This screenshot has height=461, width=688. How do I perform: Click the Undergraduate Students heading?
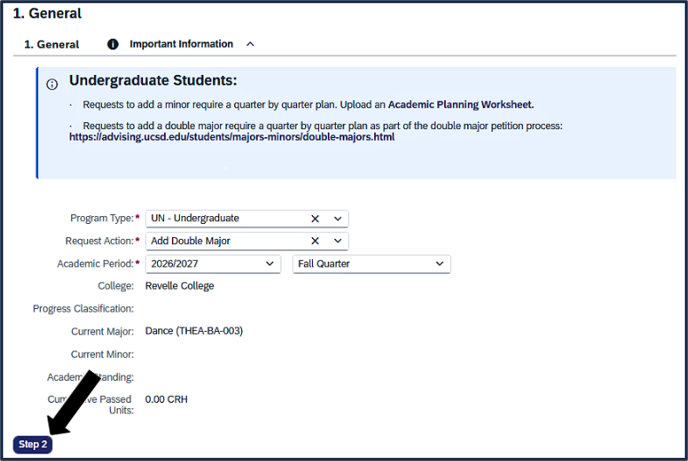pos(153,81)
